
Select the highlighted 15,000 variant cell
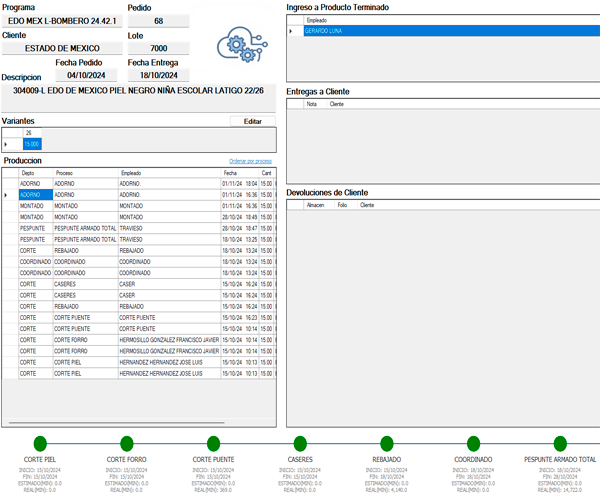coord(32,144)
